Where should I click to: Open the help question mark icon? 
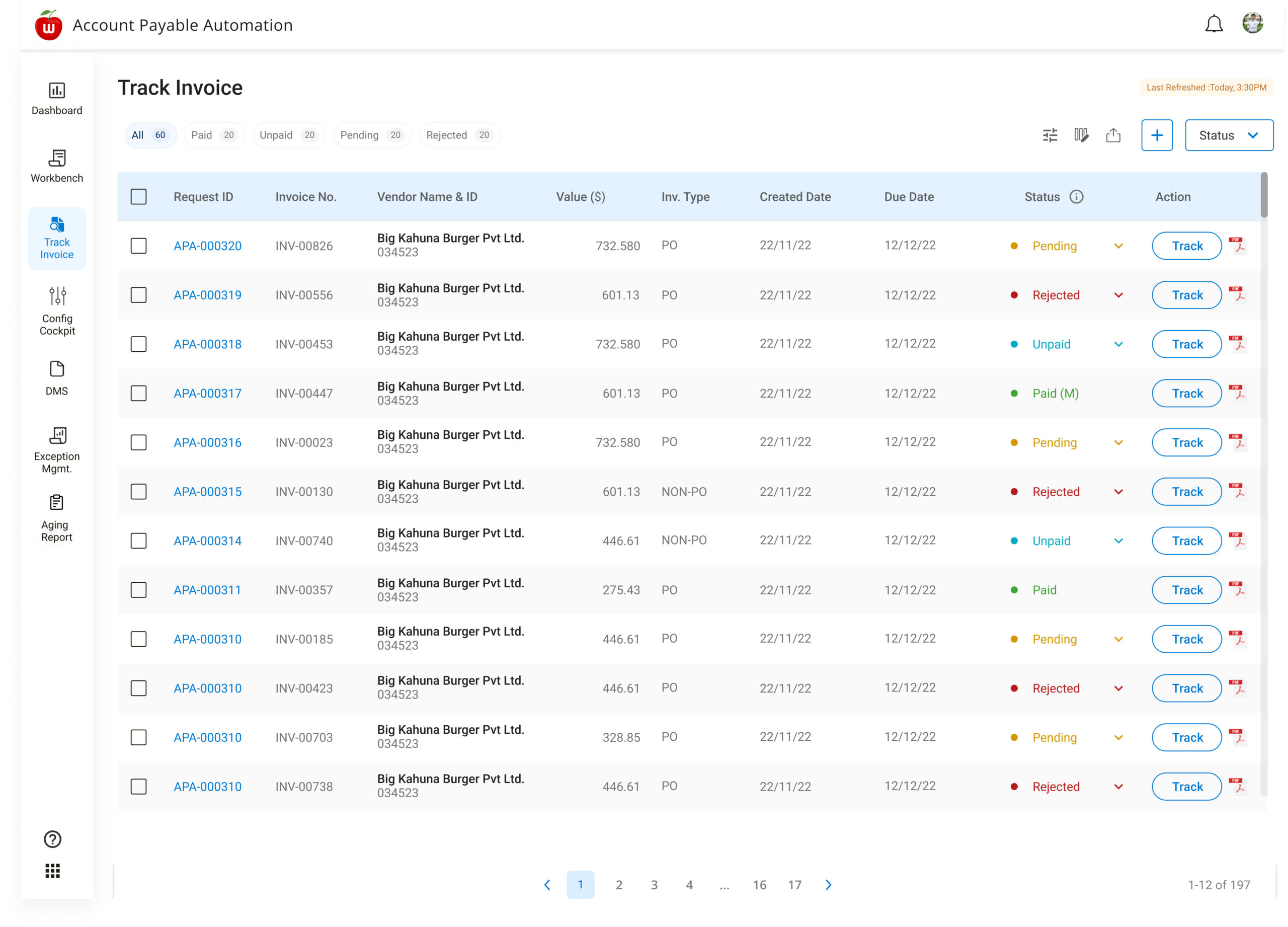coord(52,839)
